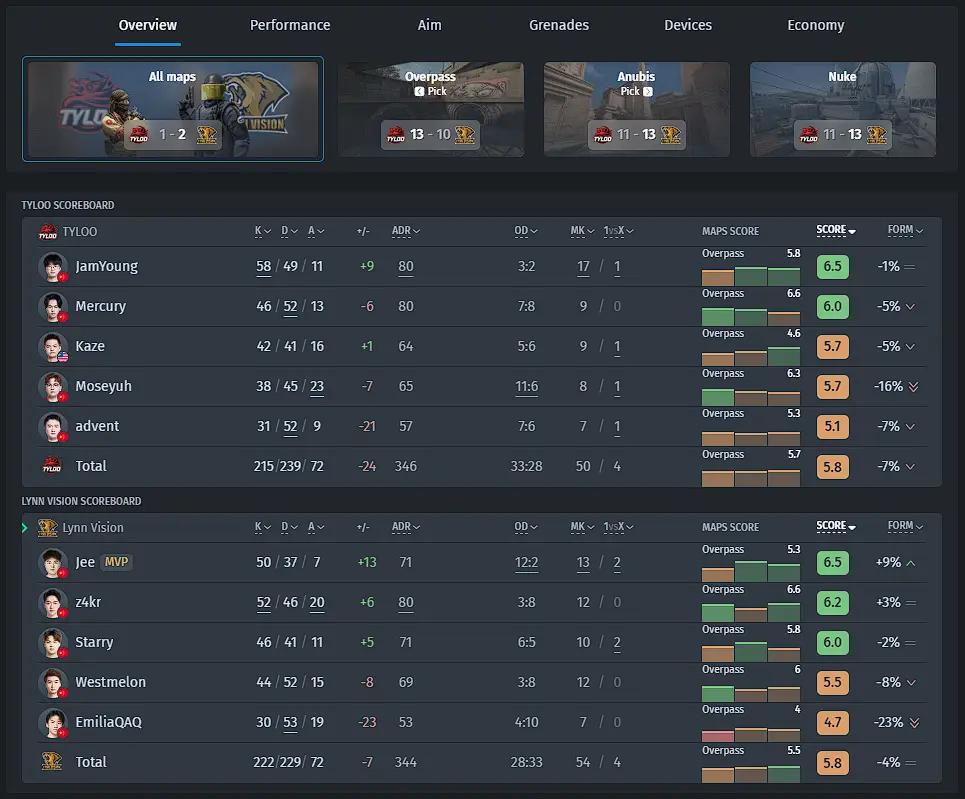Click the Lynn Vision team name in header
This screenshot has height=799, width=965.
coord(93,528)
